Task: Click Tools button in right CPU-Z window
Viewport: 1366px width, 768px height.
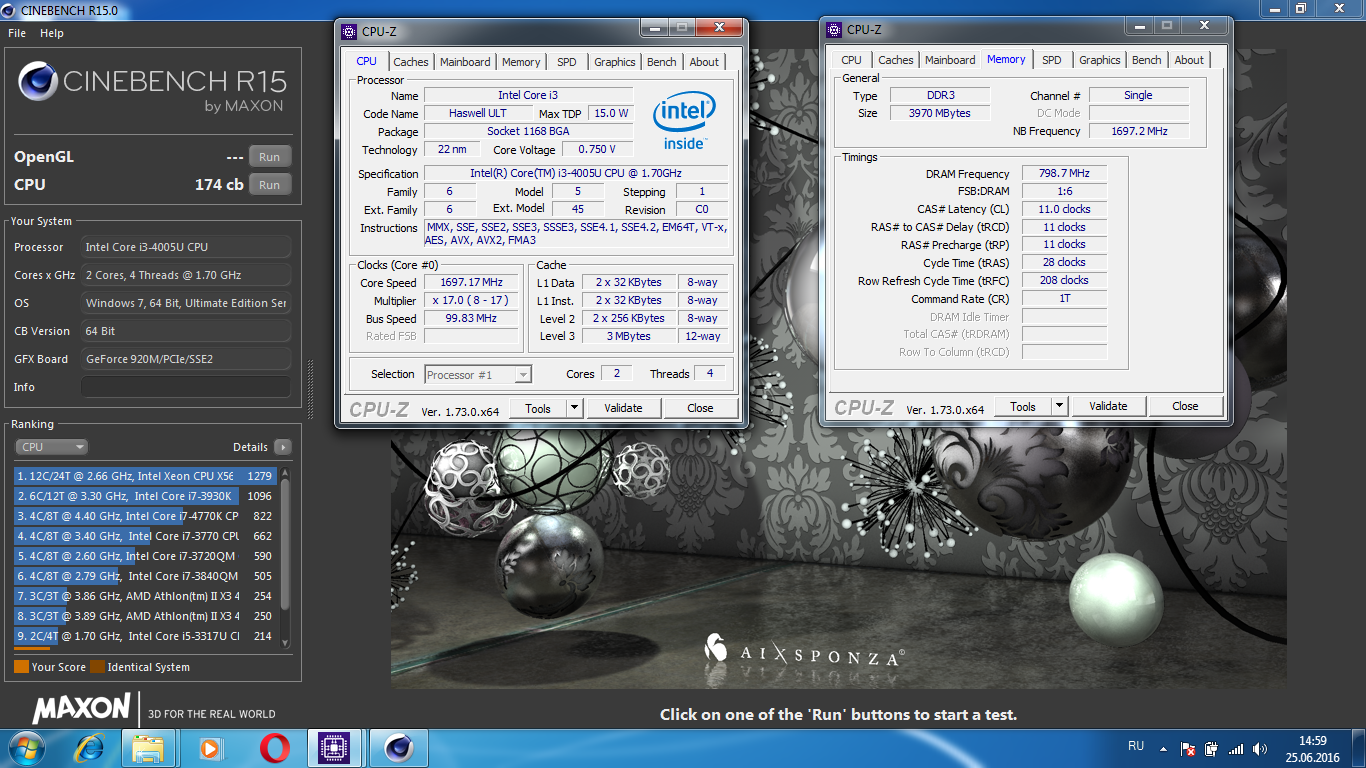Action: [x=1023, y=406]
